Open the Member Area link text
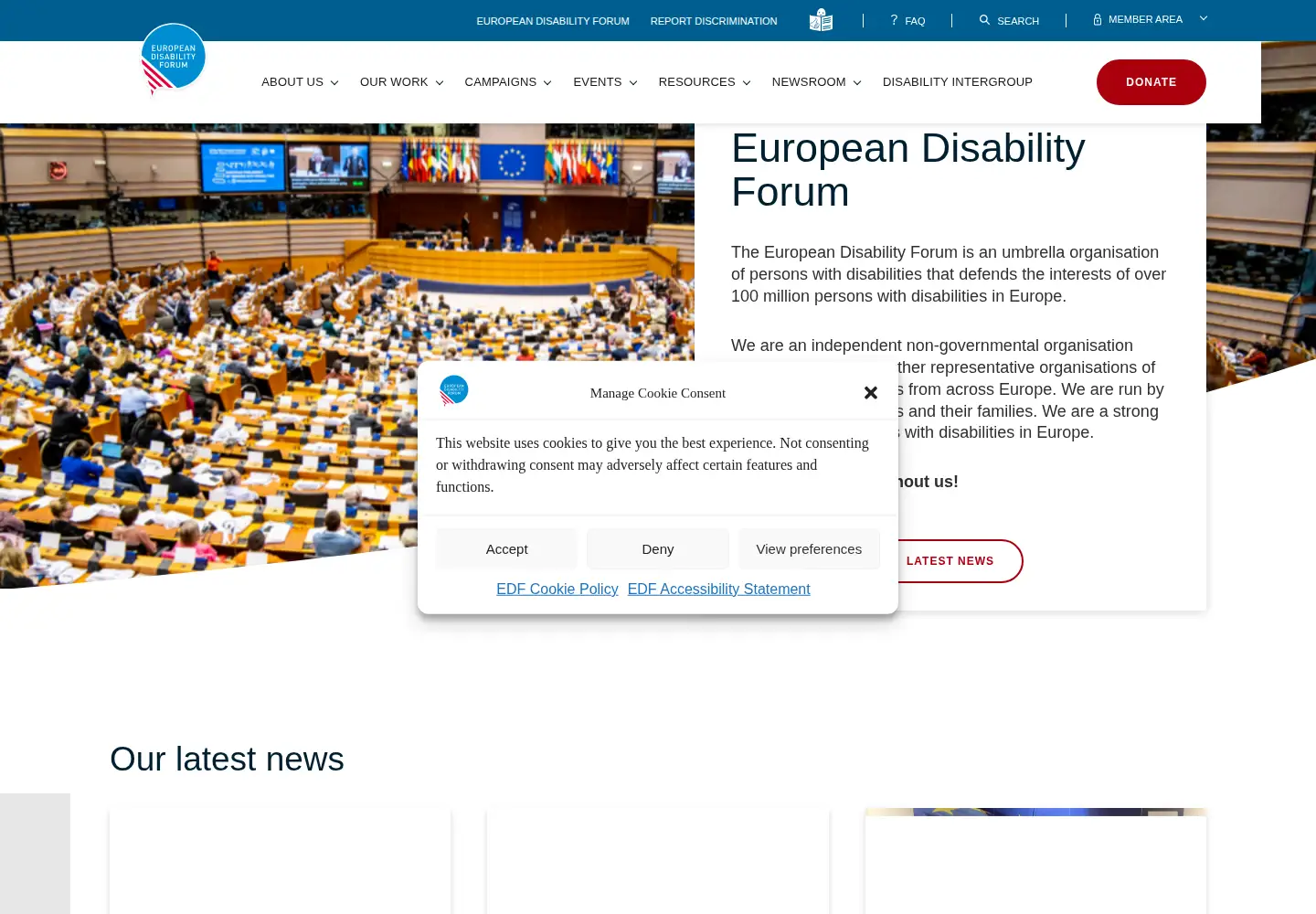Screen dimensions: 1316x914 1145,19
